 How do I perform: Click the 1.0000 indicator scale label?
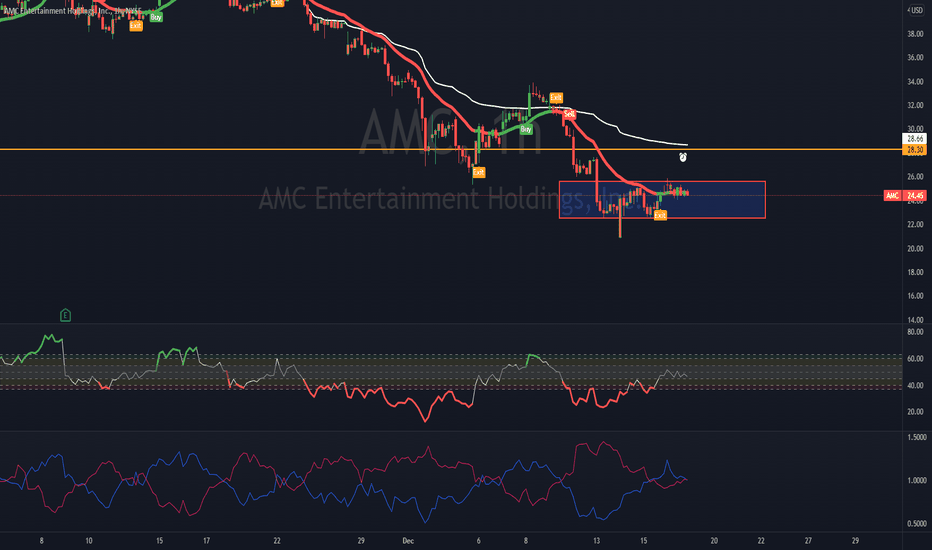917,480
